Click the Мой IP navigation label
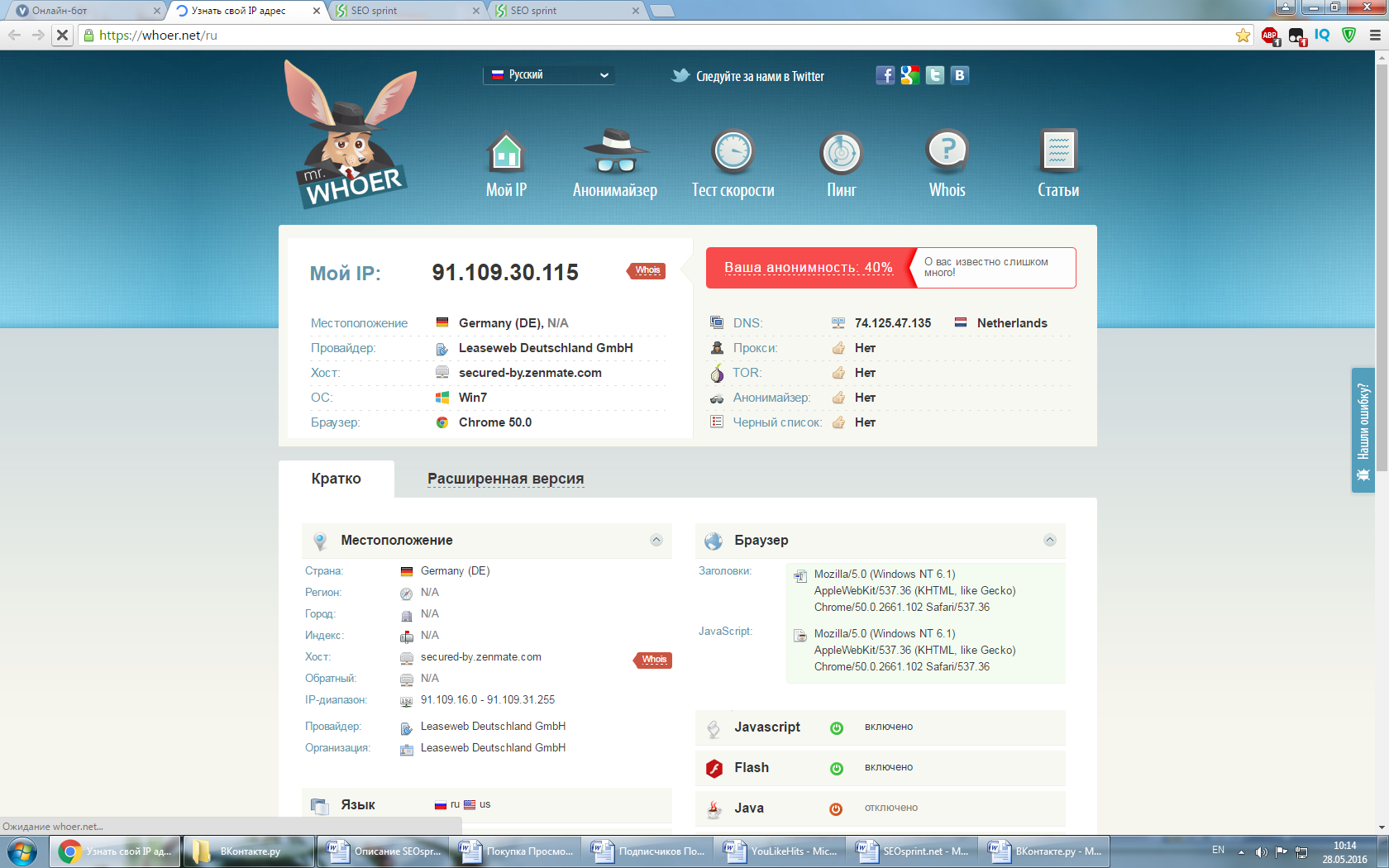Screen dimensions: 1389x868 (506, 190)
